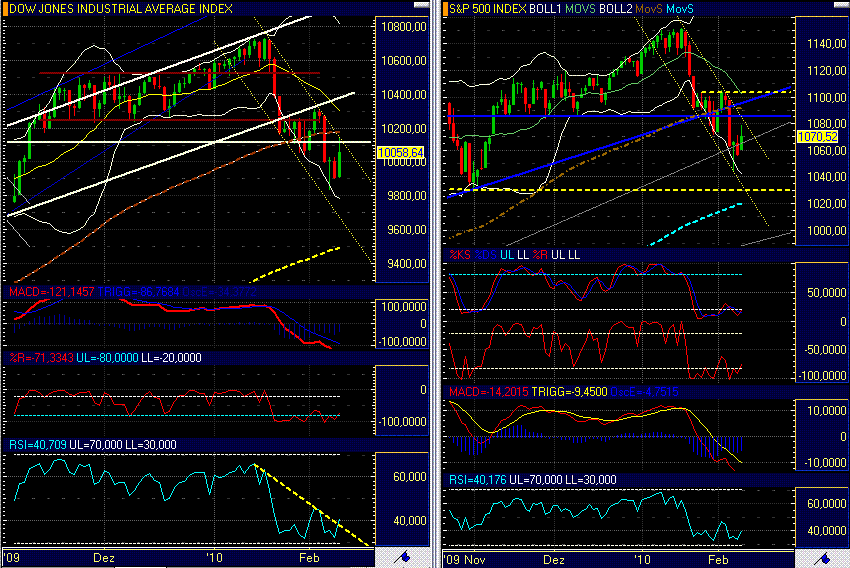Click the Feb label on S&P time axis
850x568 pixels.
(718, 559)
